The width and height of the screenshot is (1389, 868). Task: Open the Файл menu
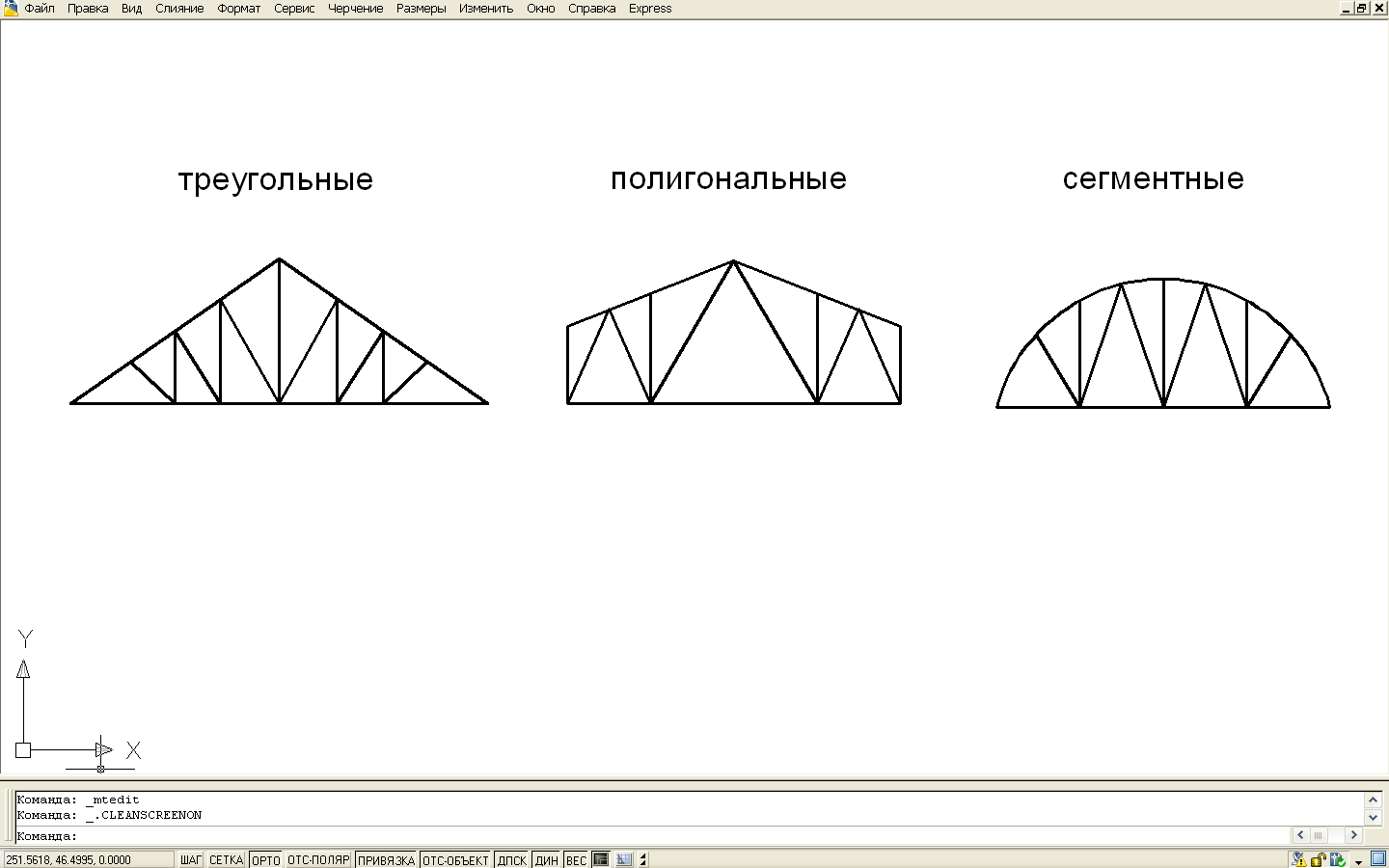pyautogui.click(x=40, y=9)
